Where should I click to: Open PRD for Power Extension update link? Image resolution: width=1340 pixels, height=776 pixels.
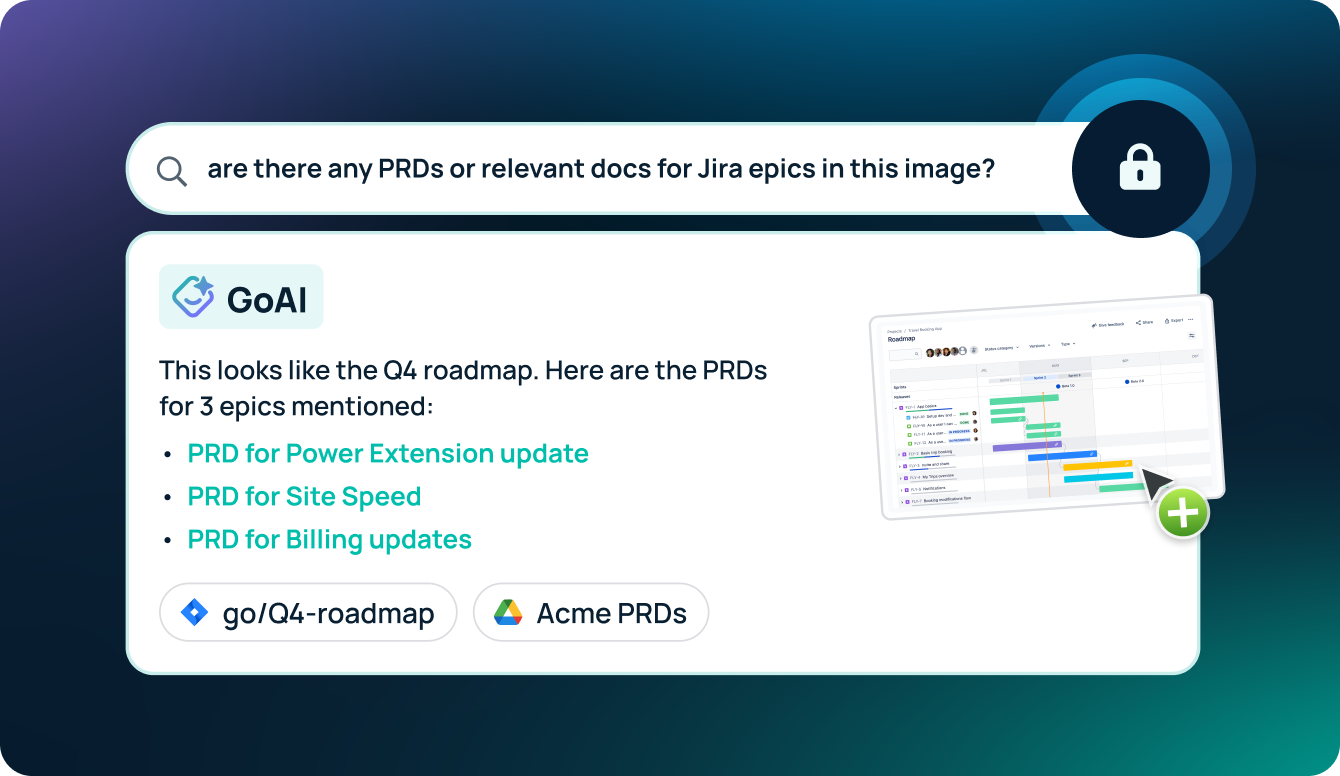(x=388, y=453)
